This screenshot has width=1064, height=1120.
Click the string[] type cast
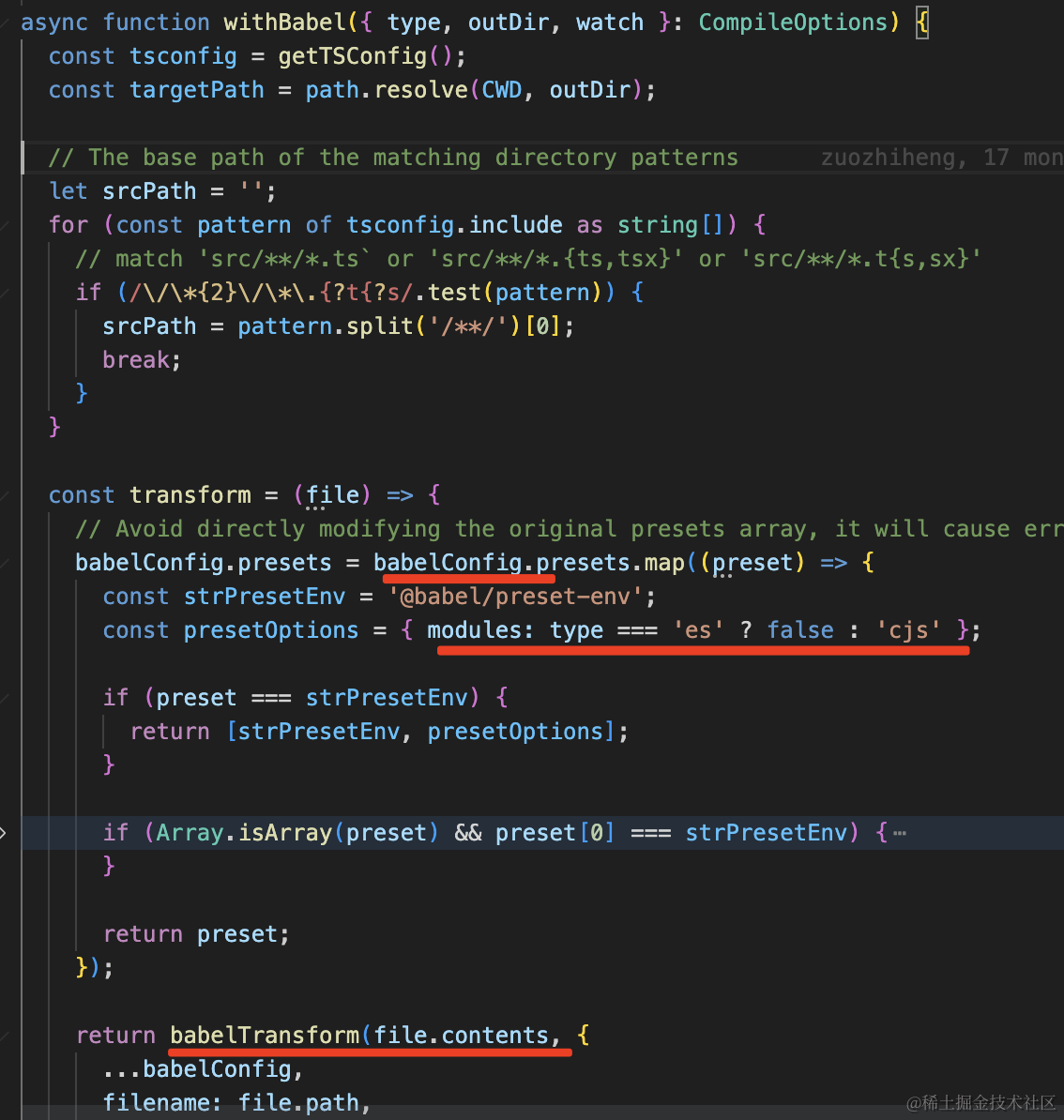pos(670,225)
